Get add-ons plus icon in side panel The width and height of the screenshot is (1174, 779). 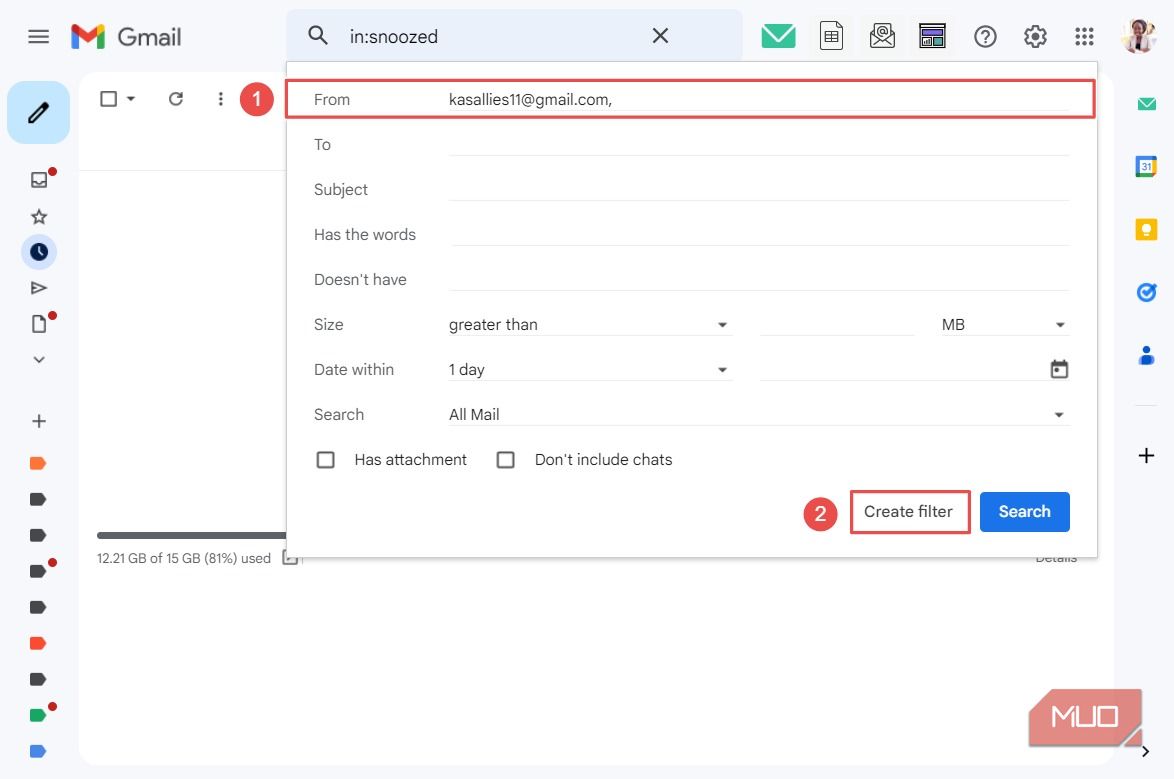click(x=1146, y=455)
